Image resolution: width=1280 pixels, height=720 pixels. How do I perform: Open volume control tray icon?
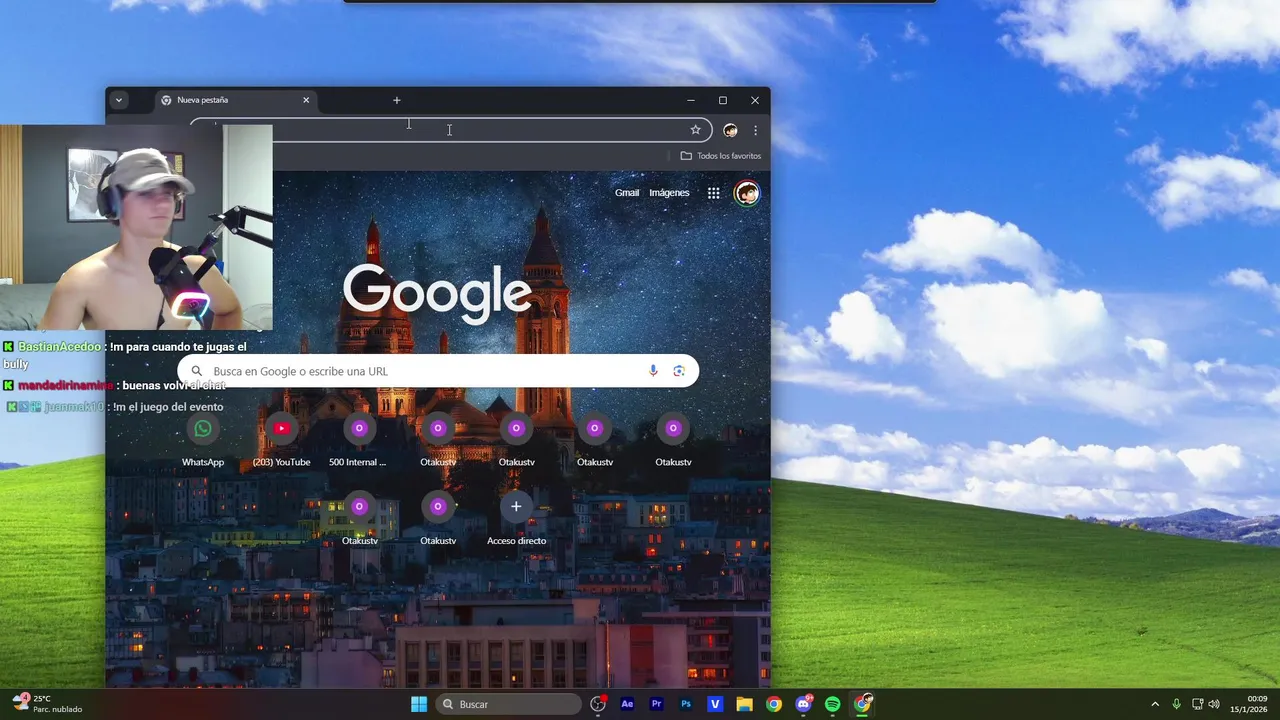pyautogui.click(x=1214, y=704)
